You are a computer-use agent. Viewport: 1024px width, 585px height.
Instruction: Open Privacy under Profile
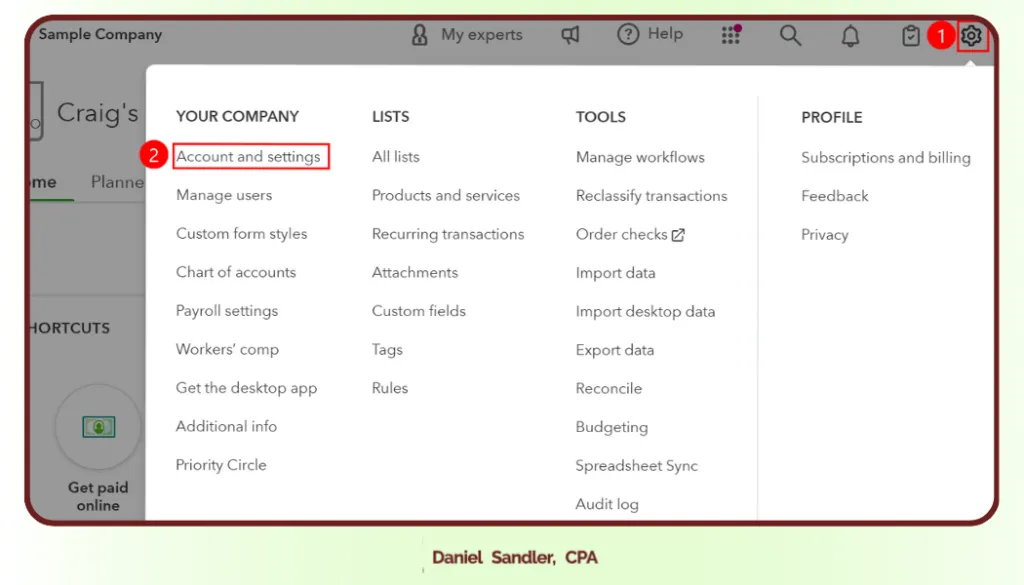pos(825,235)
